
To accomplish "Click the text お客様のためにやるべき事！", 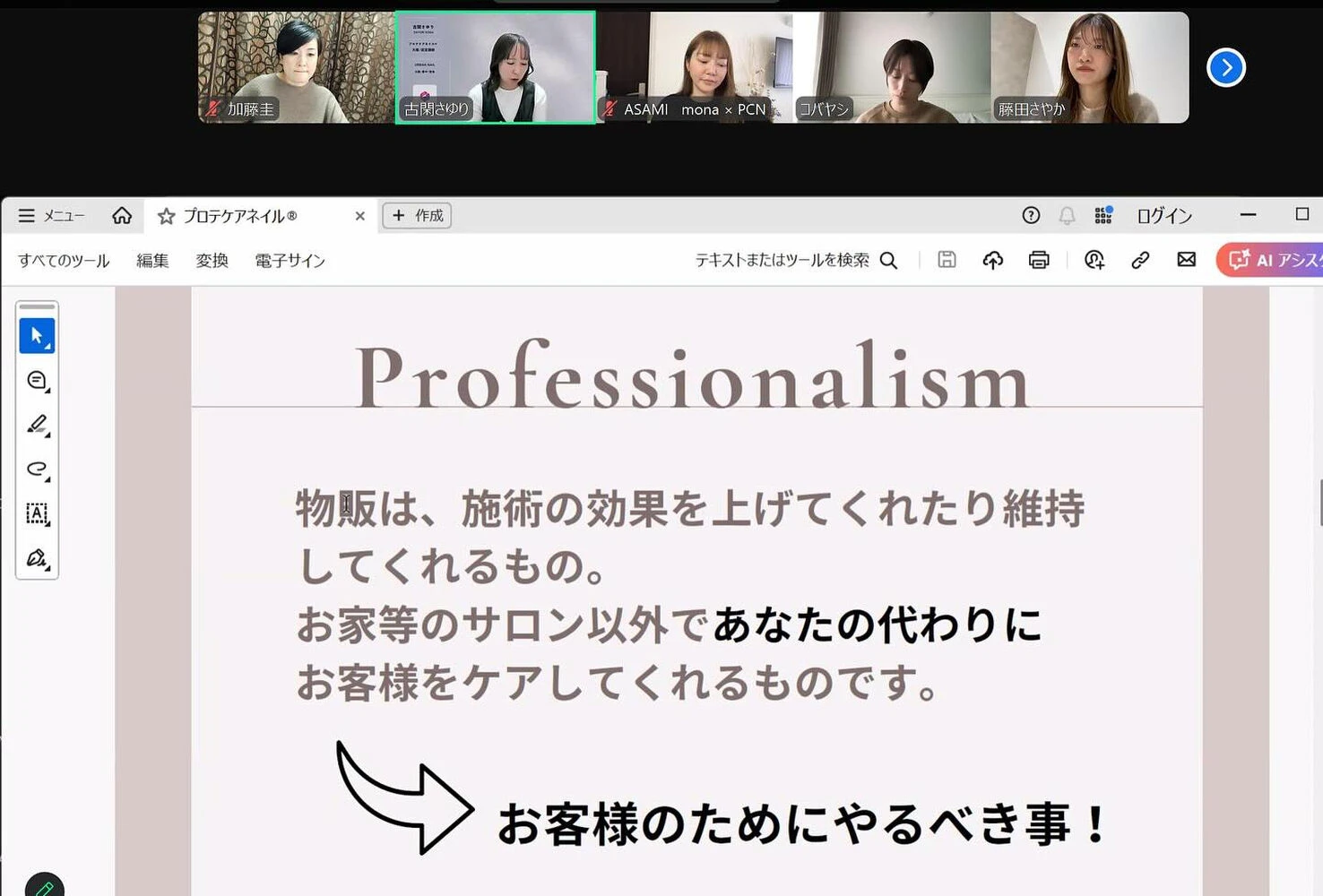I will pos(802,823).
